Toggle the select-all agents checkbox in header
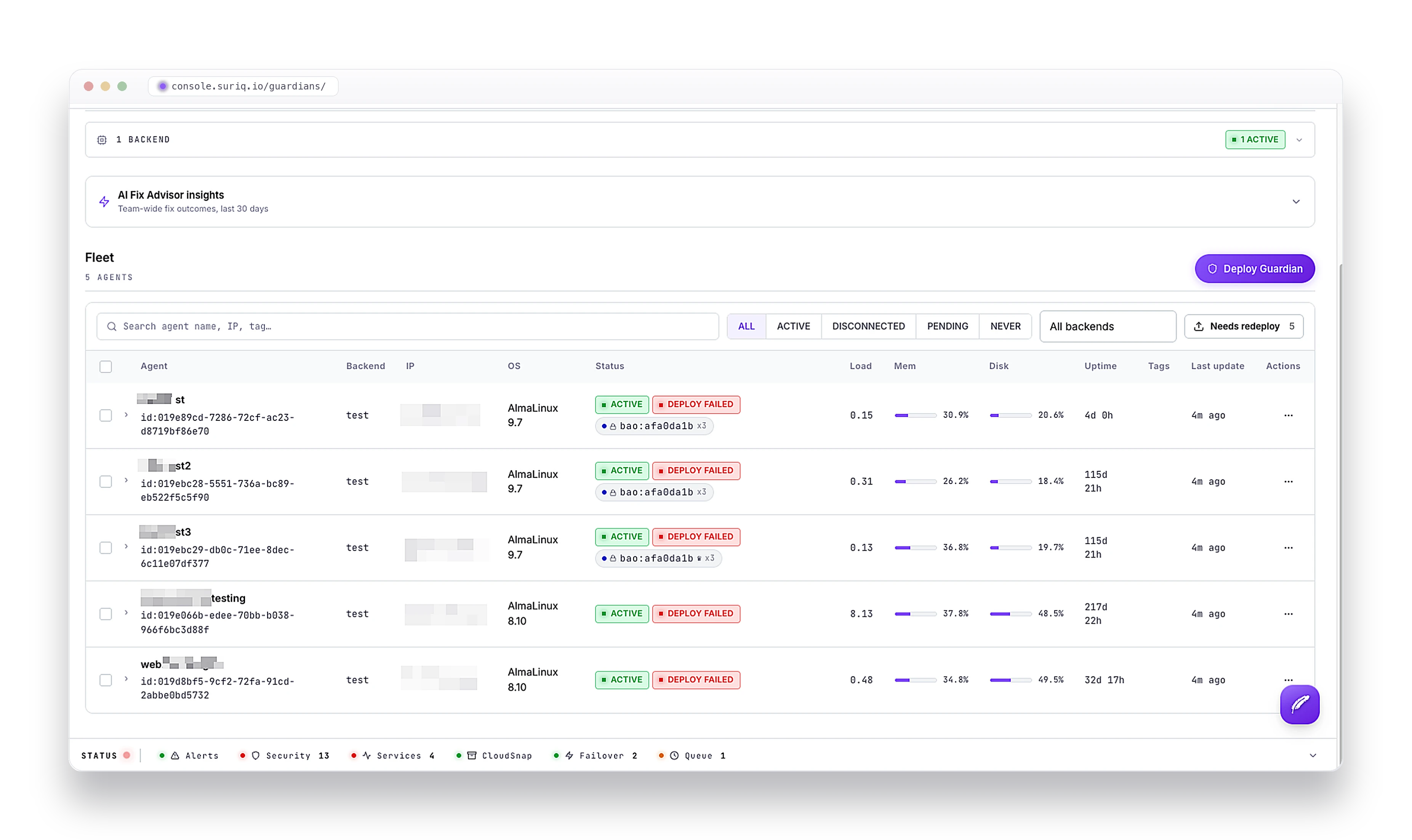 coord(106,367)
